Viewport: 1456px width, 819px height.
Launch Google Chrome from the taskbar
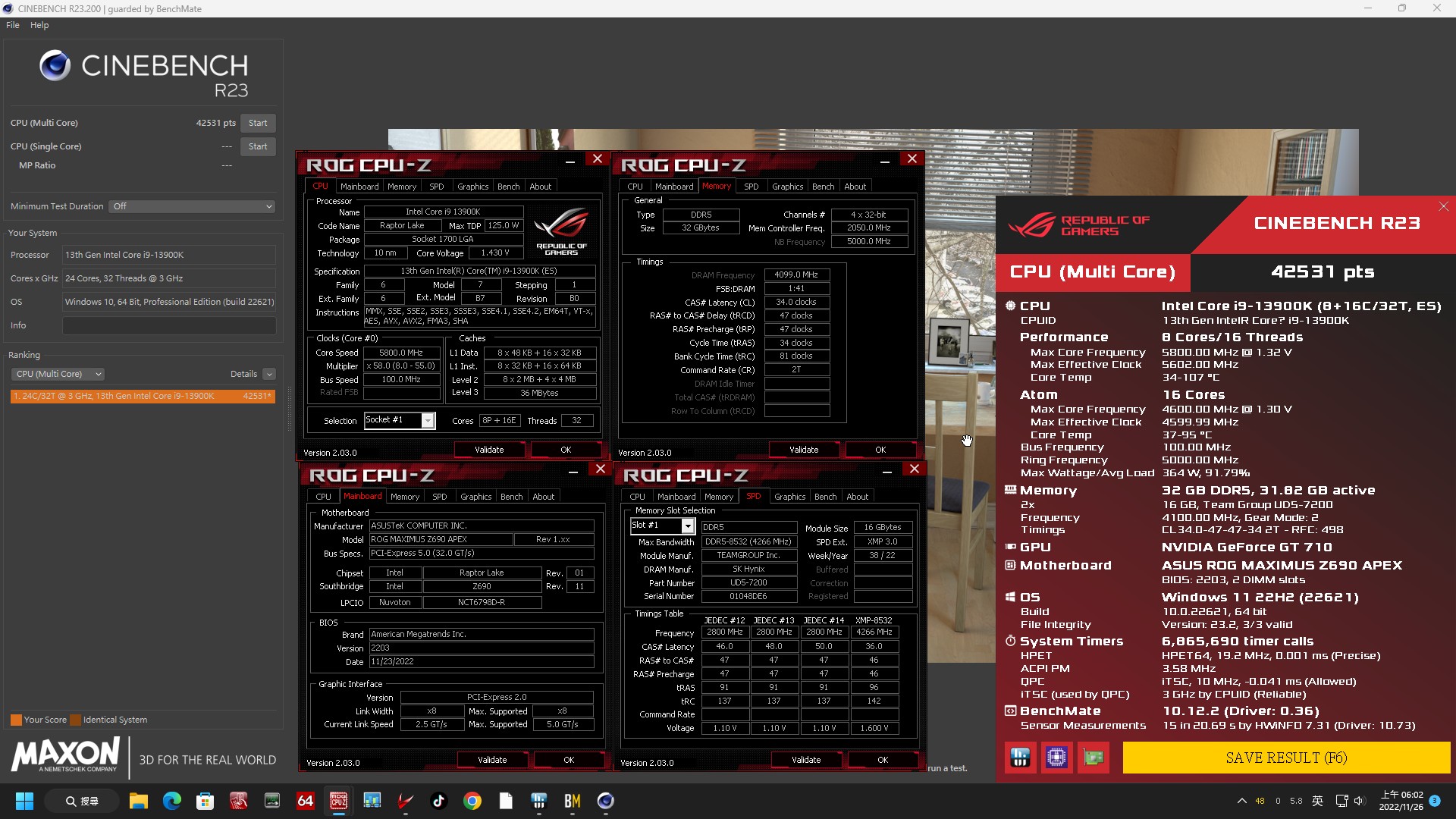click(472, 801)
